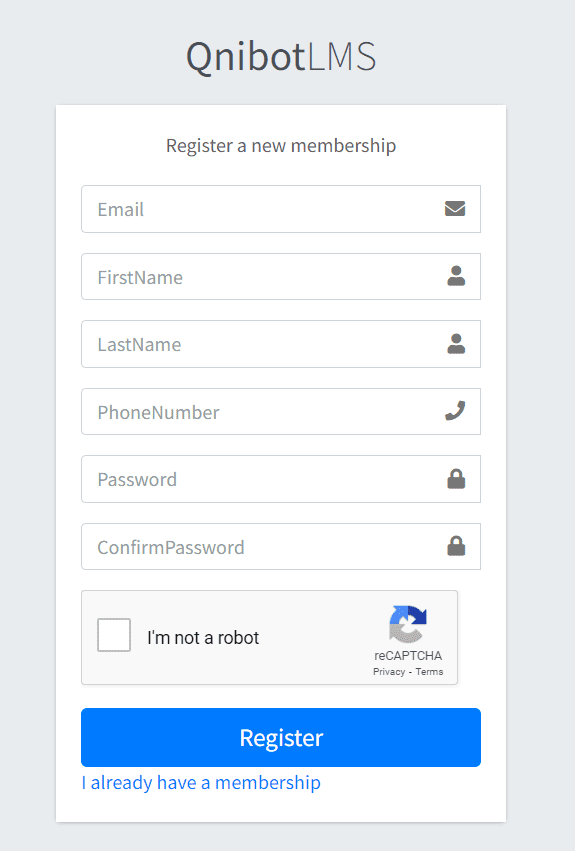Click the padlock icon in Password field

[456, 479]
